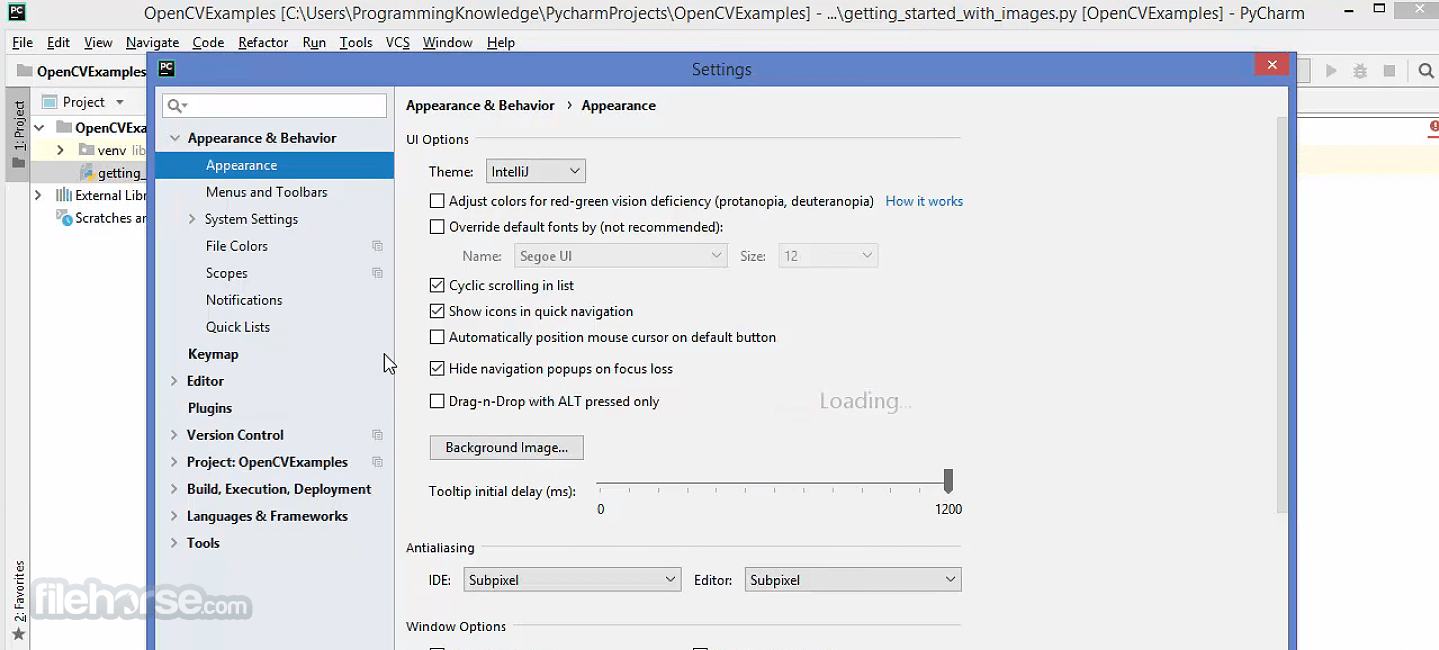Open the Theme dropdown showing IntelliJ
Image resolution: width=1439 pixels, height=650 pixels.
pos(536,171)
